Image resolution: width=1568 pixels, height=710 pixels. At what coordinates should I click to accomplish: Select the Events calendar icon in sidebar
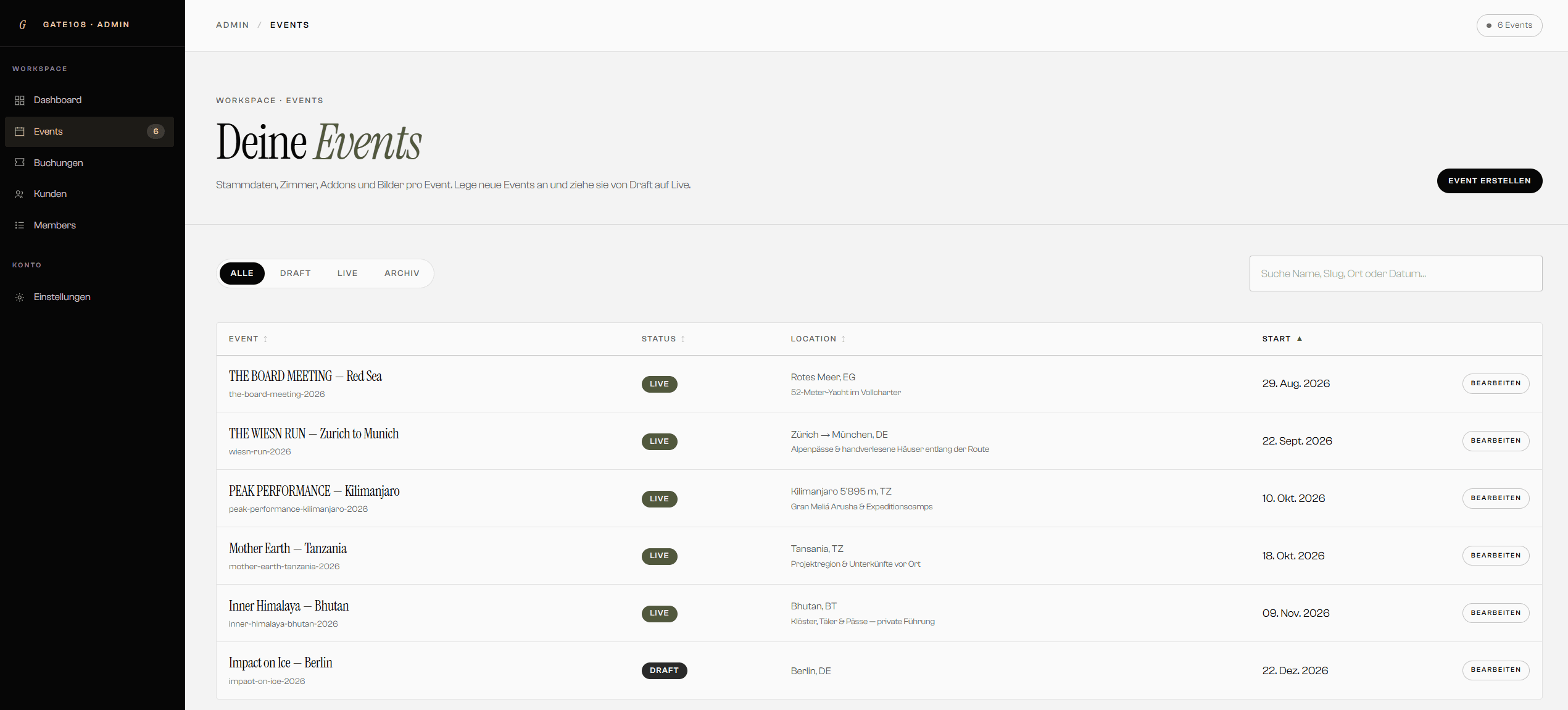coord(20,132)
